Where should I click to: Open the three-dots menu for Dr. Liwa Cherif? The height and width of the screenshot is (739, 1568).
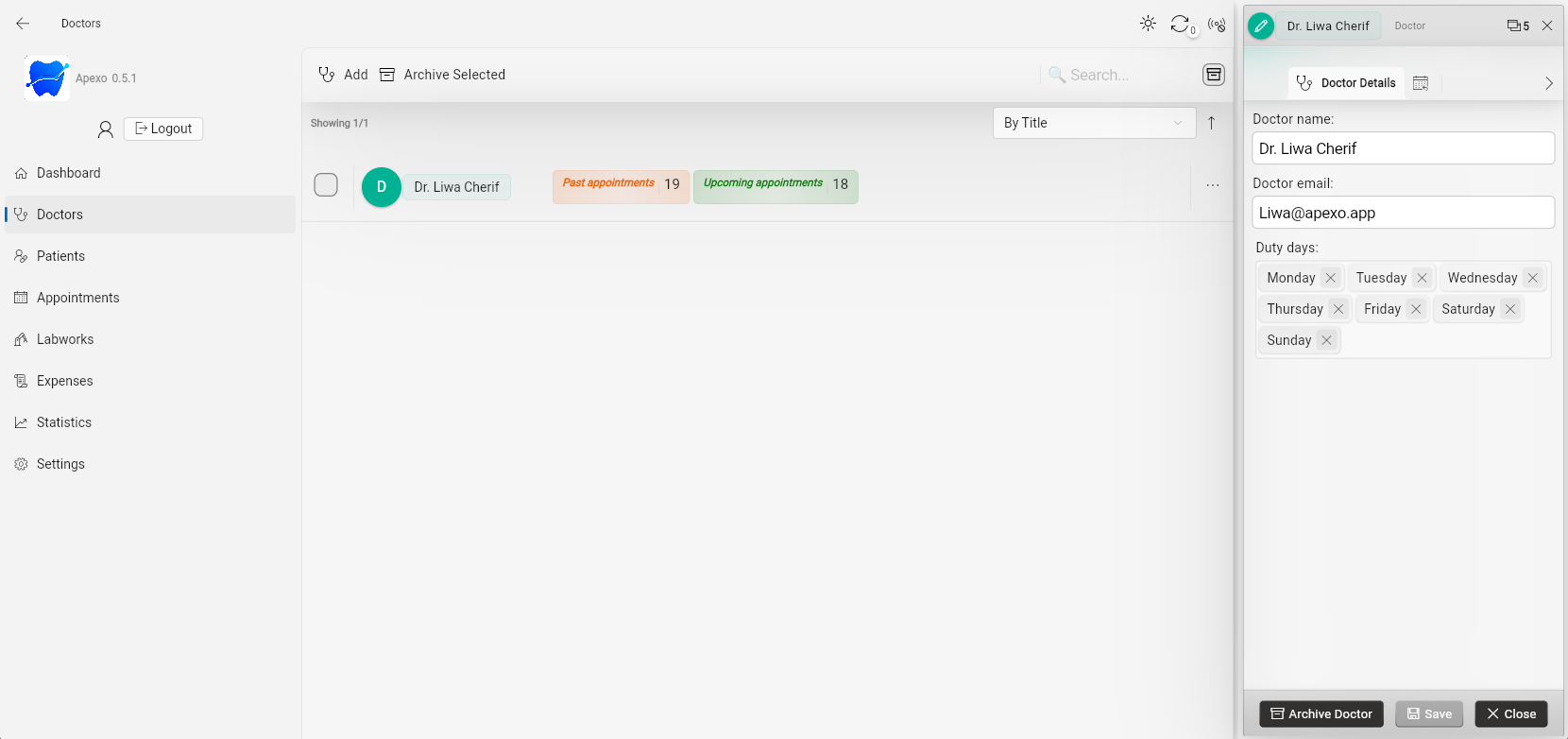(x=1213, y=185)
